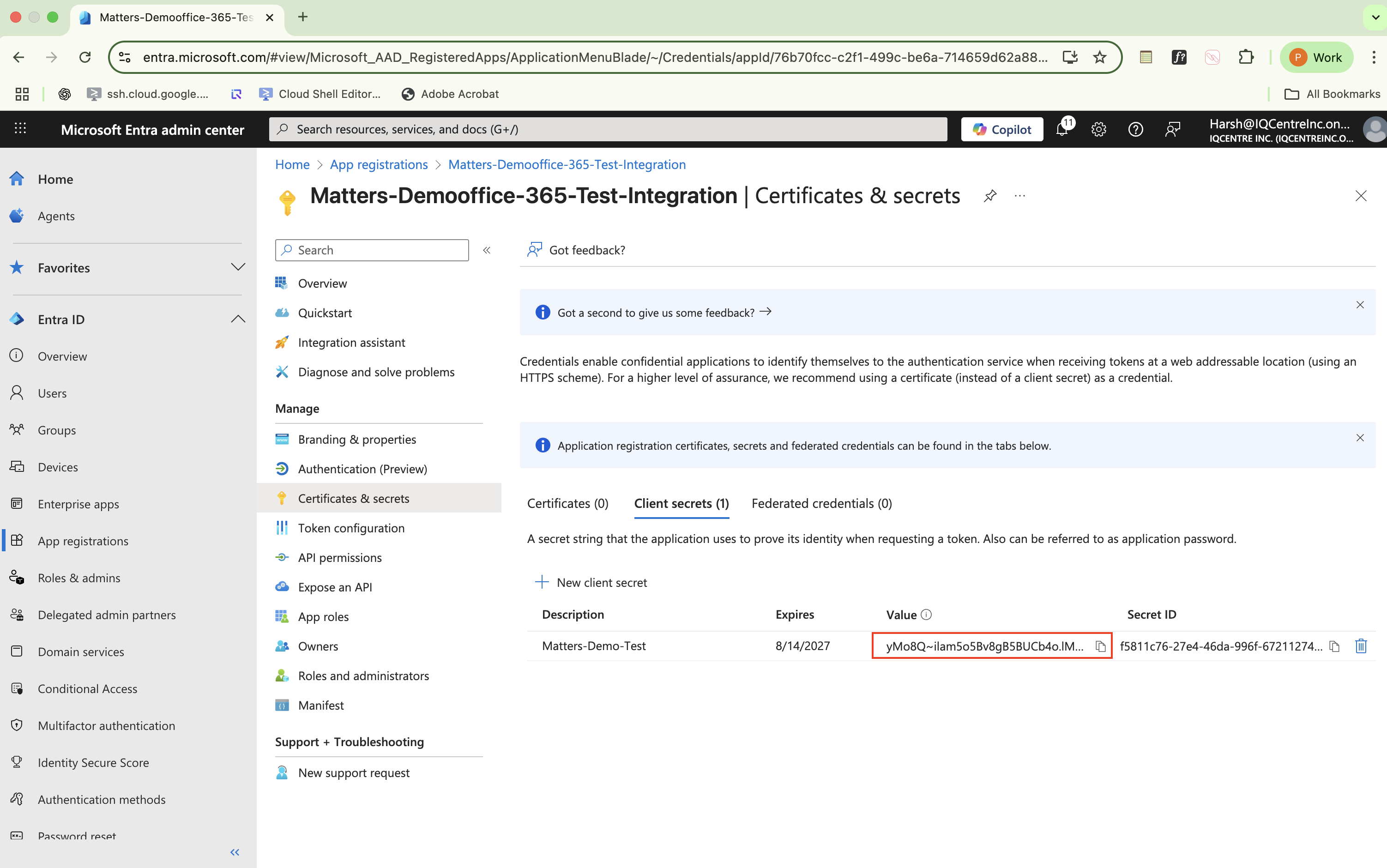Sort by the Description column header
The width and height of the screenshot is (1387, 868).
(573, 615)
